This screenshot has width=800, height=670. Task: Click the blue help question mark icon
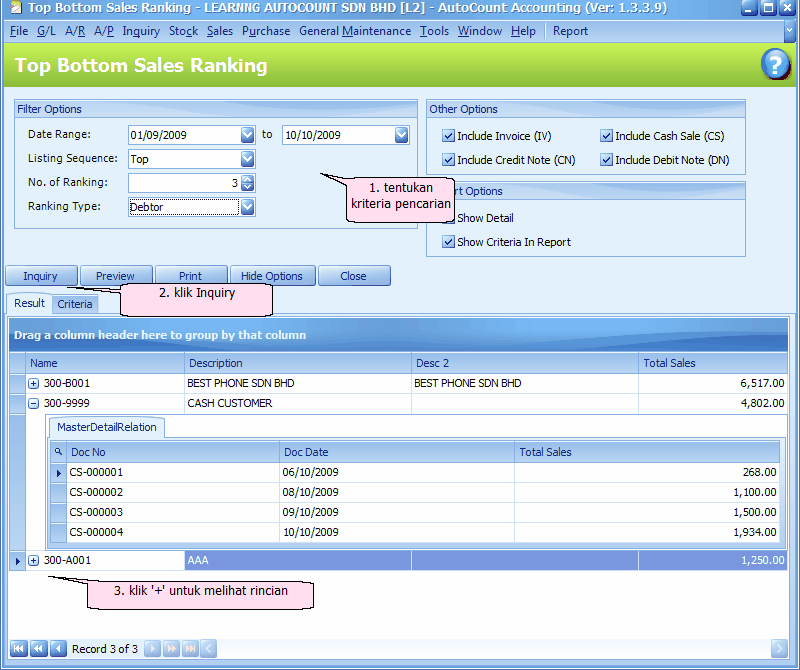point(776,65)
